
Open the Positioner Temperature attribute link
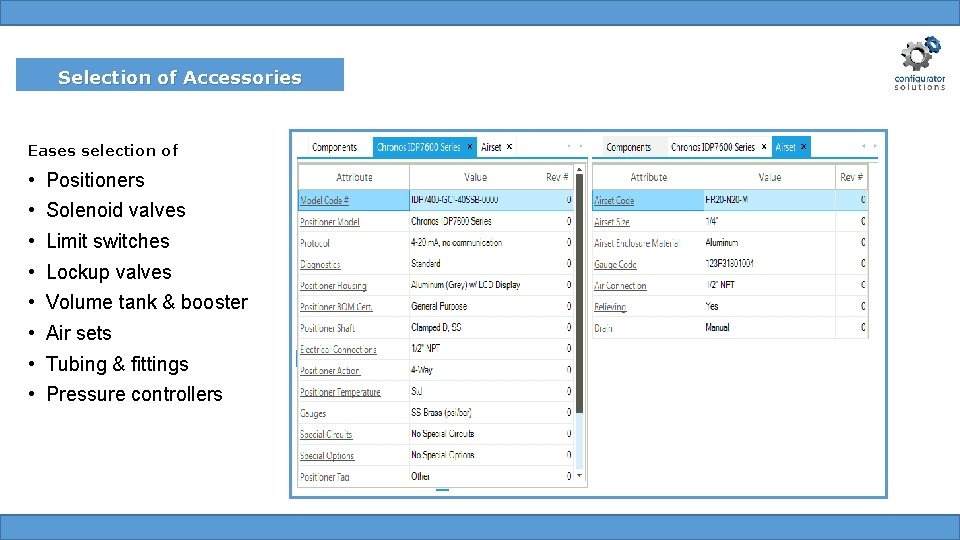click(x=340, y=392)
